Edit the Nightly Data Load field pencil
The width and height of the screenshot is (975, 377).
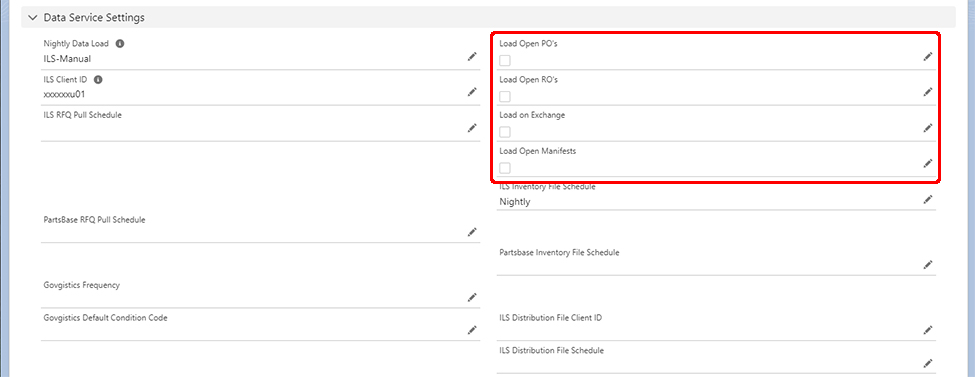[472, 57]
